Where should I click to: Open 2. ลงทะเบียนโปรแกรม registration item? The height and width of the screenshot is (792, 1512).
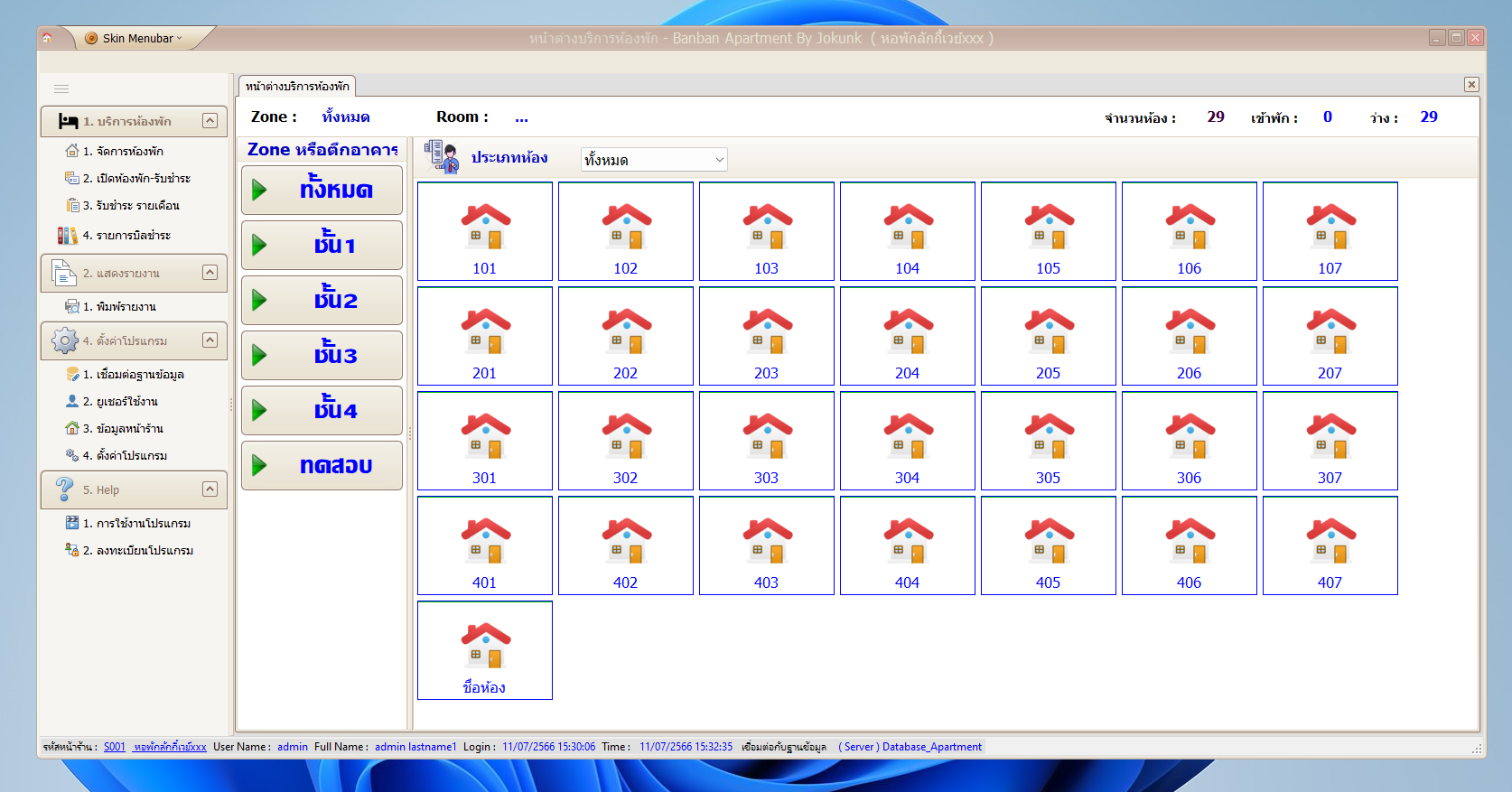click(129, 550)
